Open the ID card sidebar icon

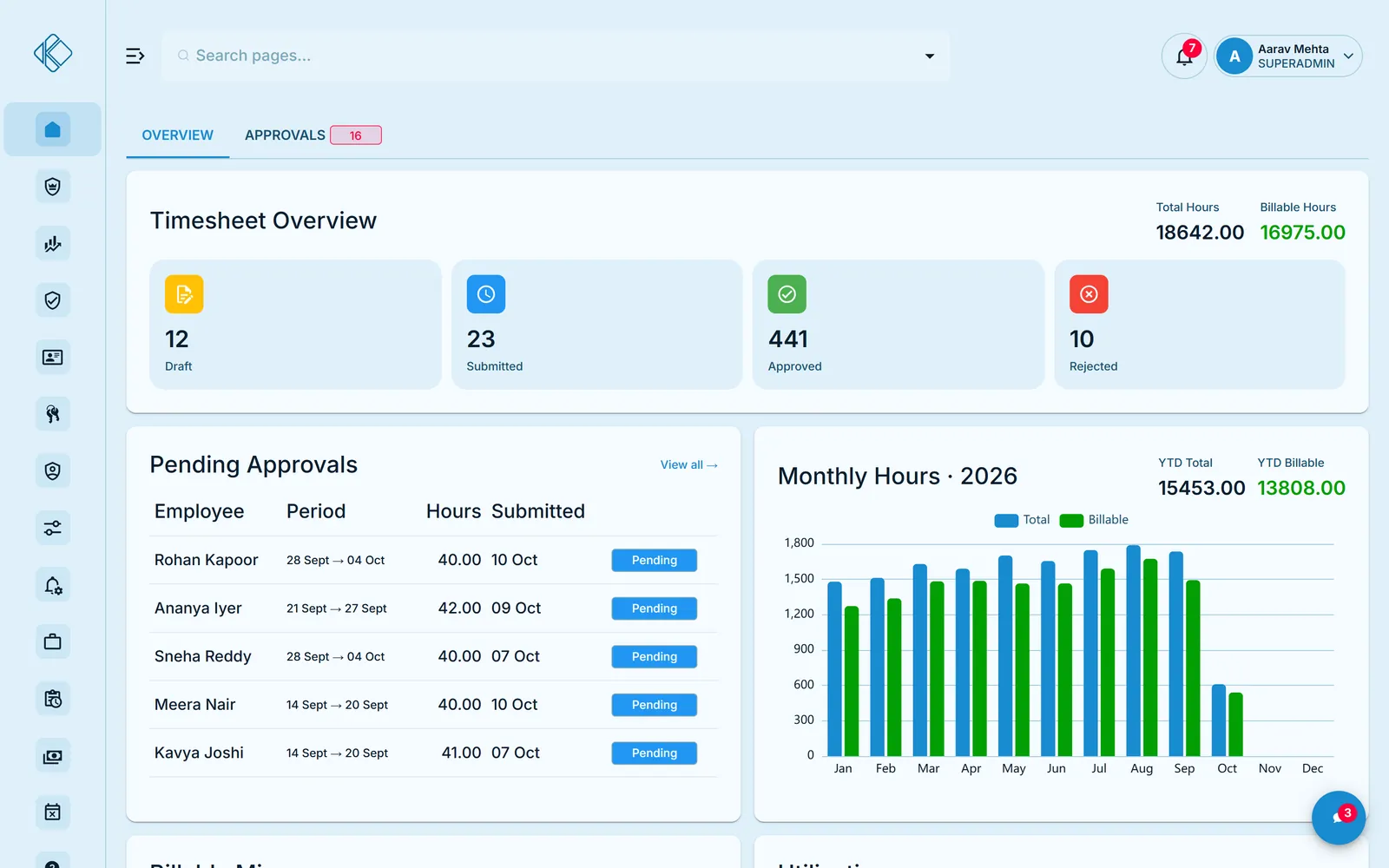[x=52, y=358]
